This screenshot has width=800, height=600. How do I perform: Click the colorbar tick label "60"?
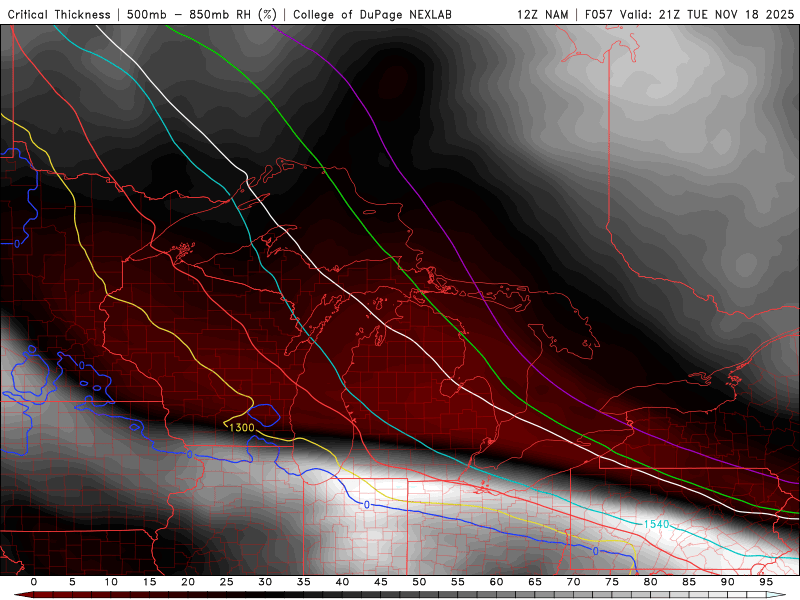496,582
